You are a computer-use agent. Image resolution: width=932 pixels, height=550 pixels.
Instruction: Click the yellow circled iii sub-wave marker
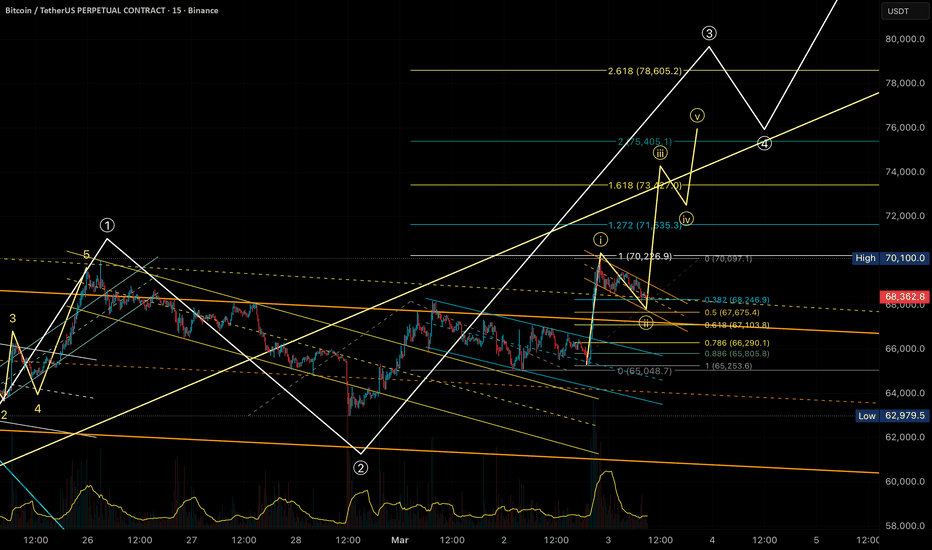pyautogui.click(x=661, y=153)
